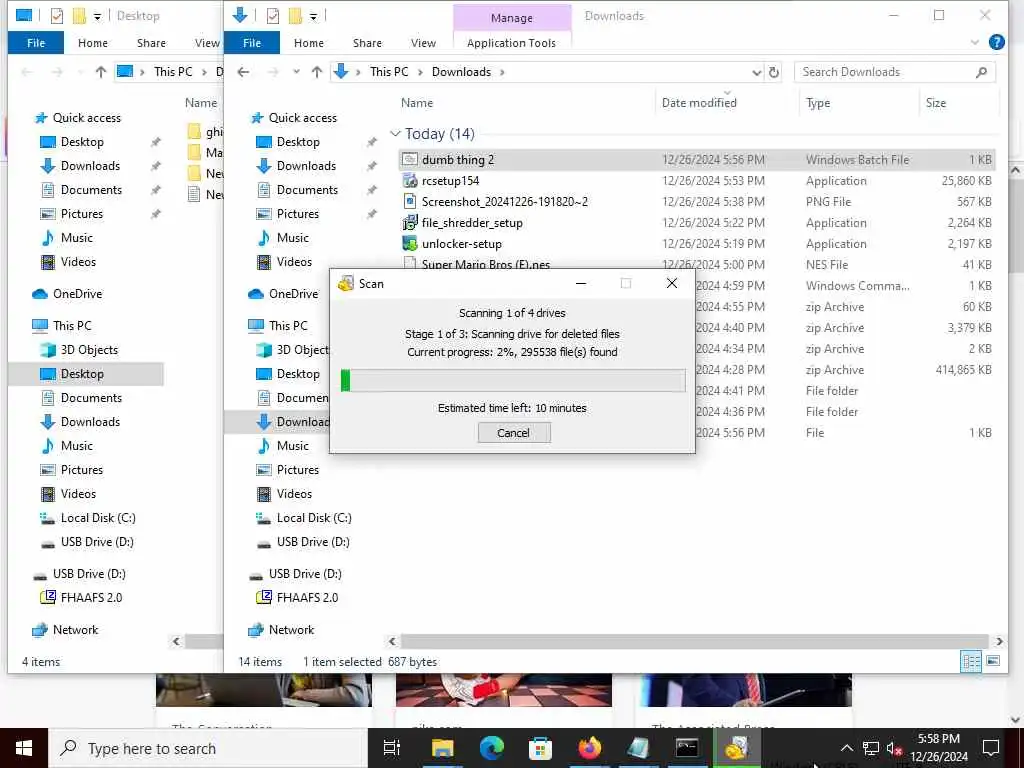The image size is (1024, 768).
Task: Go back in Downloads window
Action: click(243, 72)
